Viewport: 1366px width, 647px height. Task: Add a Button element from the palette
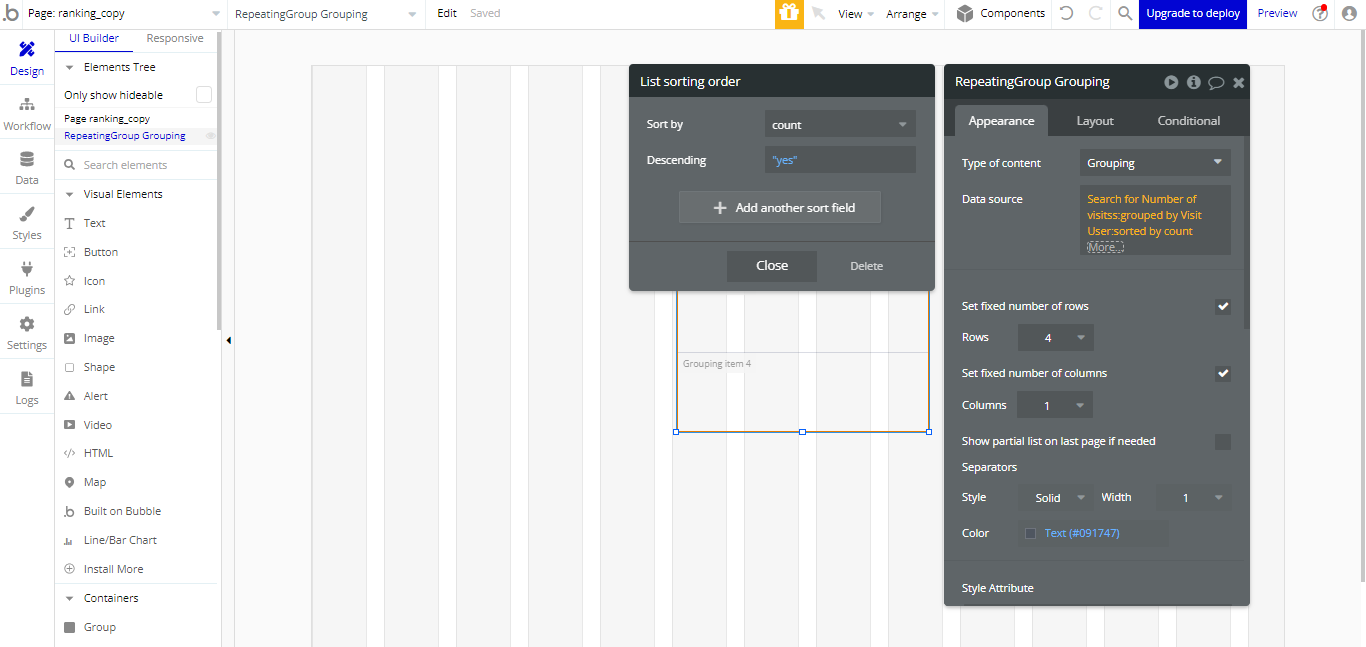(101, 252)
